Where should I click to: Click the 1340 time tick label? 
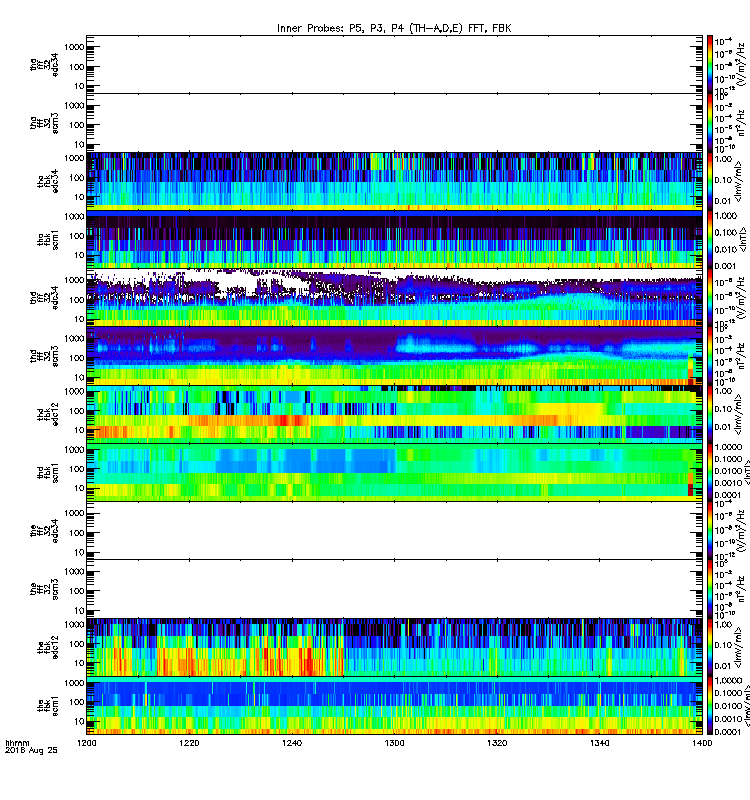(599, 743)
